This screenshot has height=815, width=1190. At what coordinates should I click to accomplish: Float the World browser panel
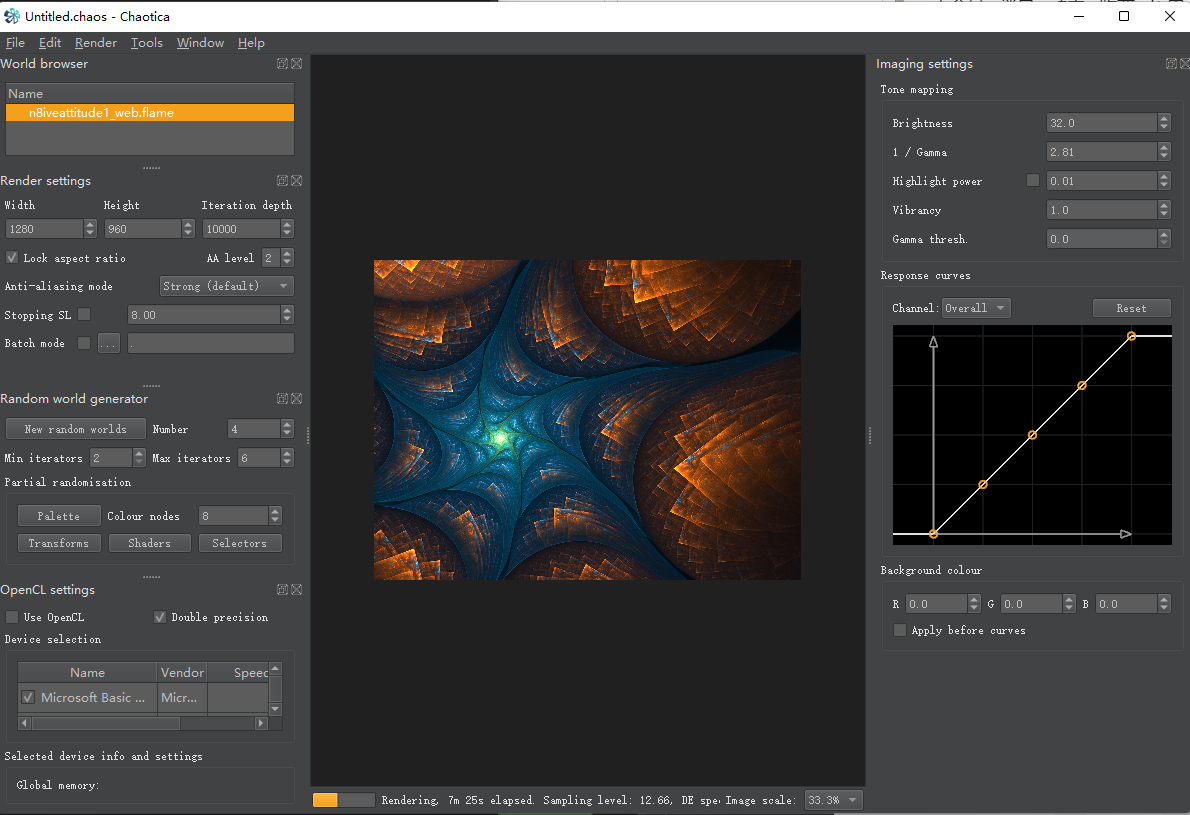(283, 64)
